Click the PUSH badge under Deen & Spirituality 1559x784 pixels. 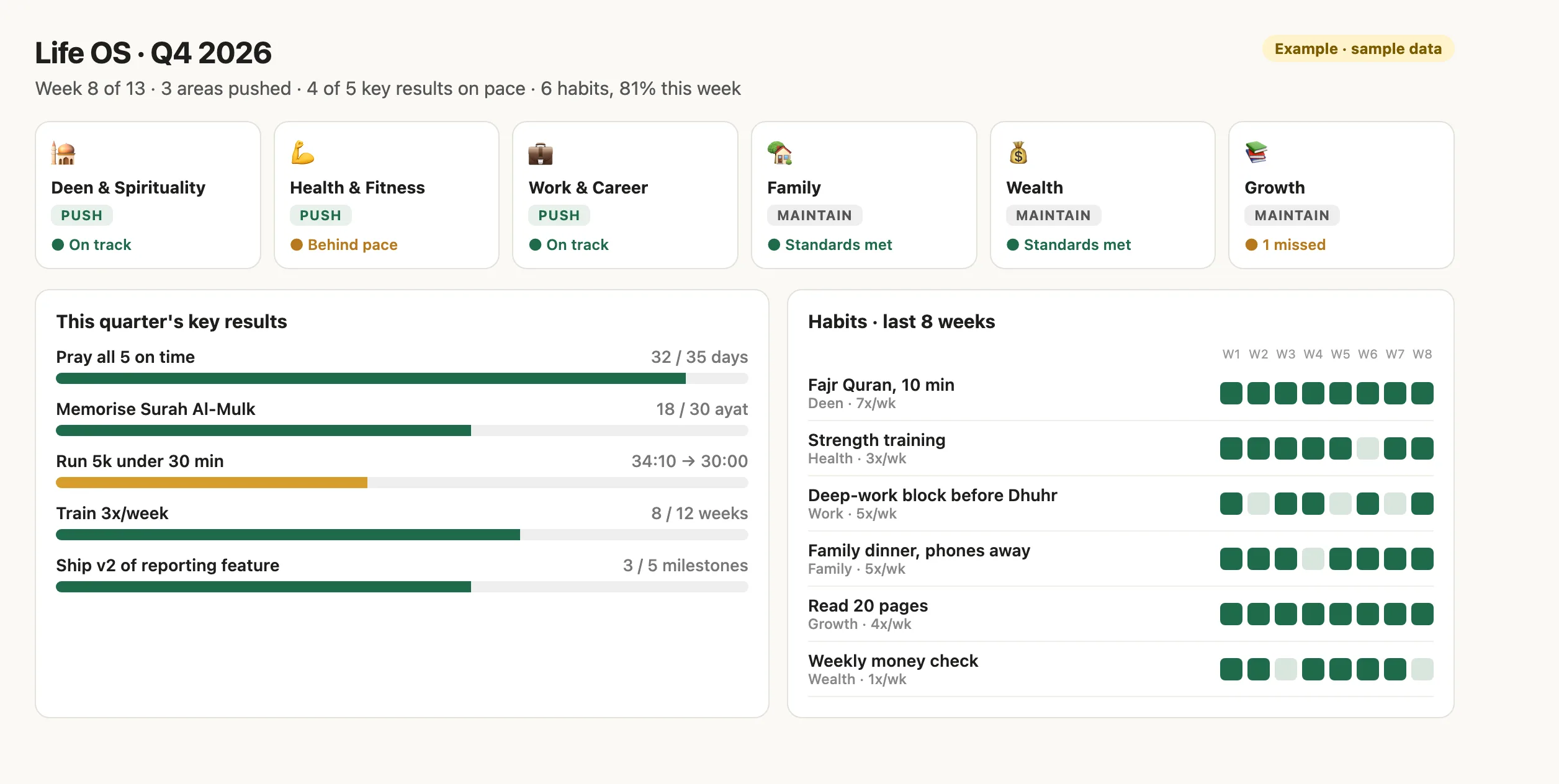point(81,215)
